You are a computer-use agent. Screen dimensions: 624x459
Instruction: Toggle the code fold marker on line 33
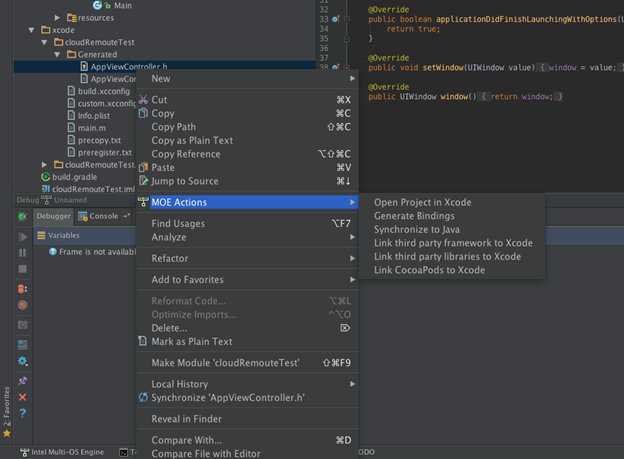point(347,19)
